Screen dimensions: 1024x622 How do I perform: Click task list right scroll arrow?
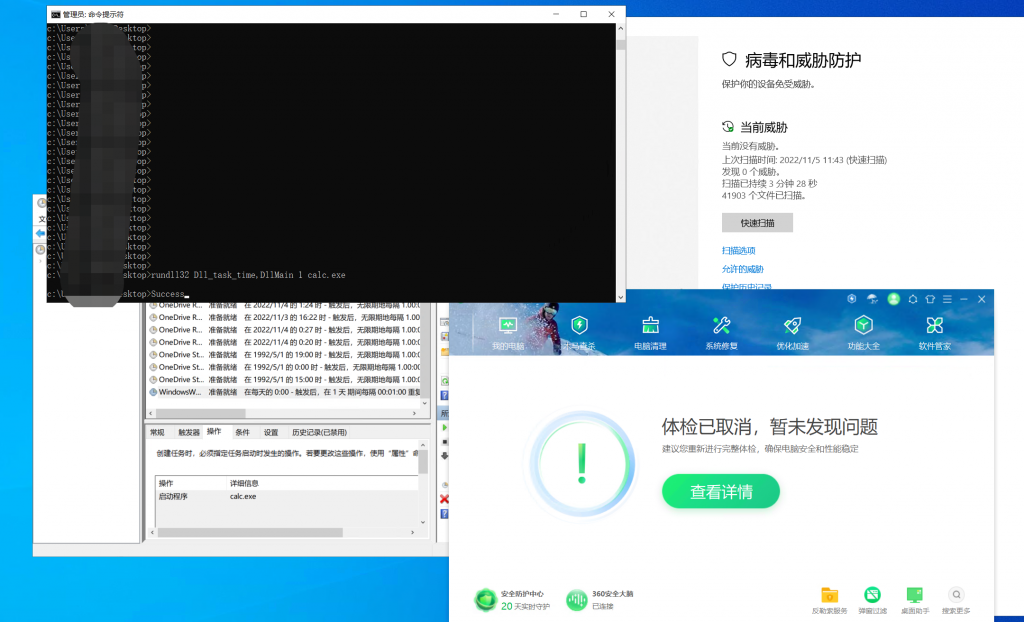[414, 414]
